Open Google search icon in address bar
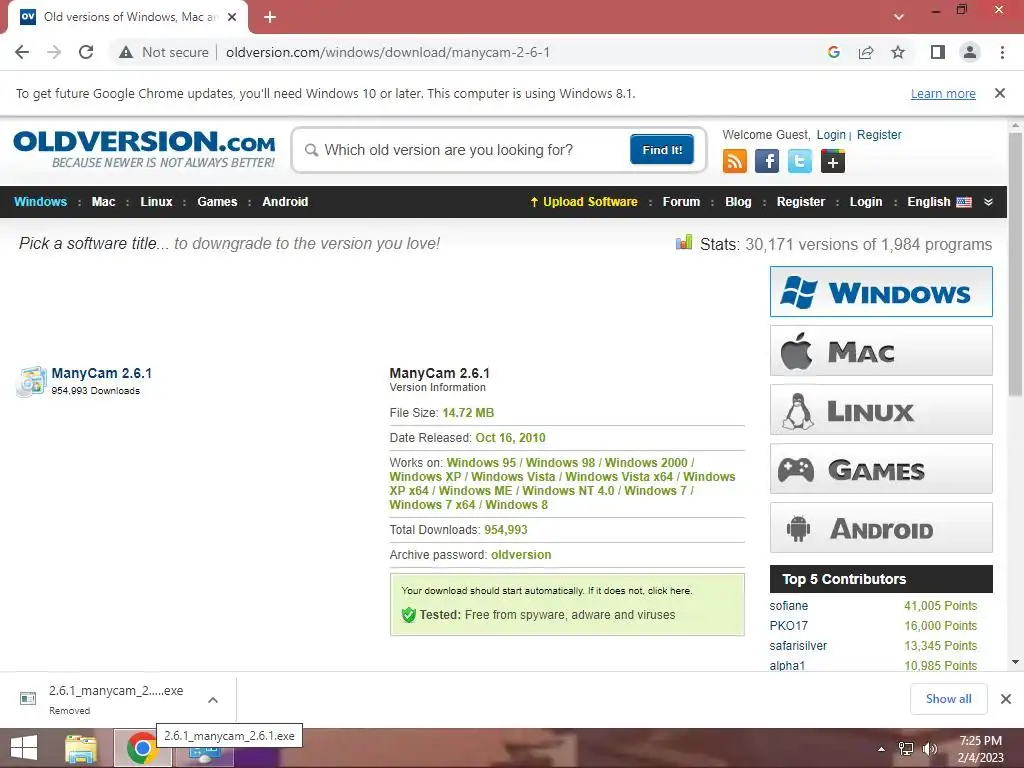This screenshot has height=768, width=1024. coord(833,52)
